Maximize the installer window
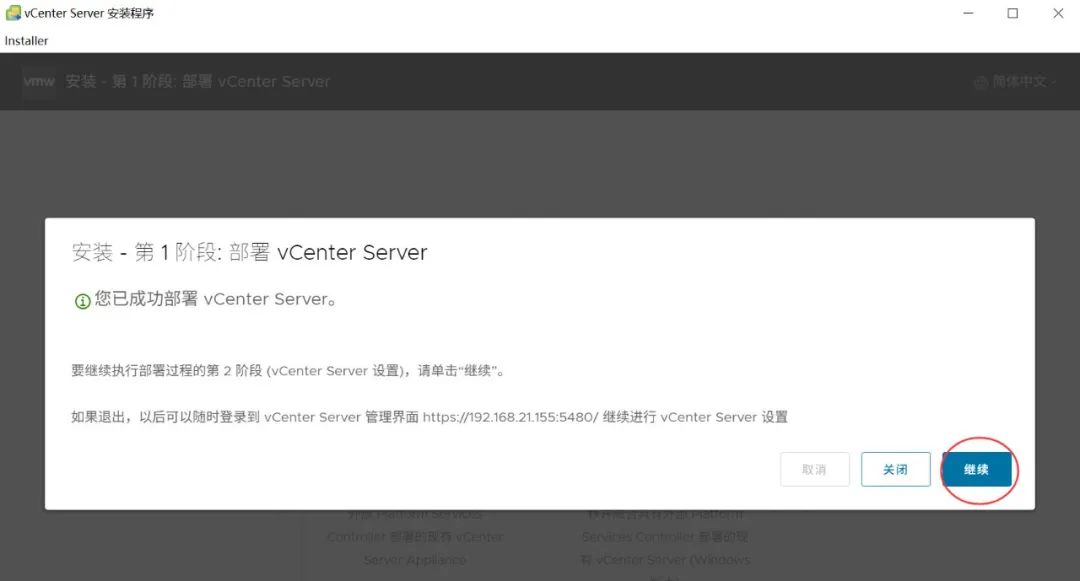The height and width of the screenshot is (581, 1080). pos(1012,13)
